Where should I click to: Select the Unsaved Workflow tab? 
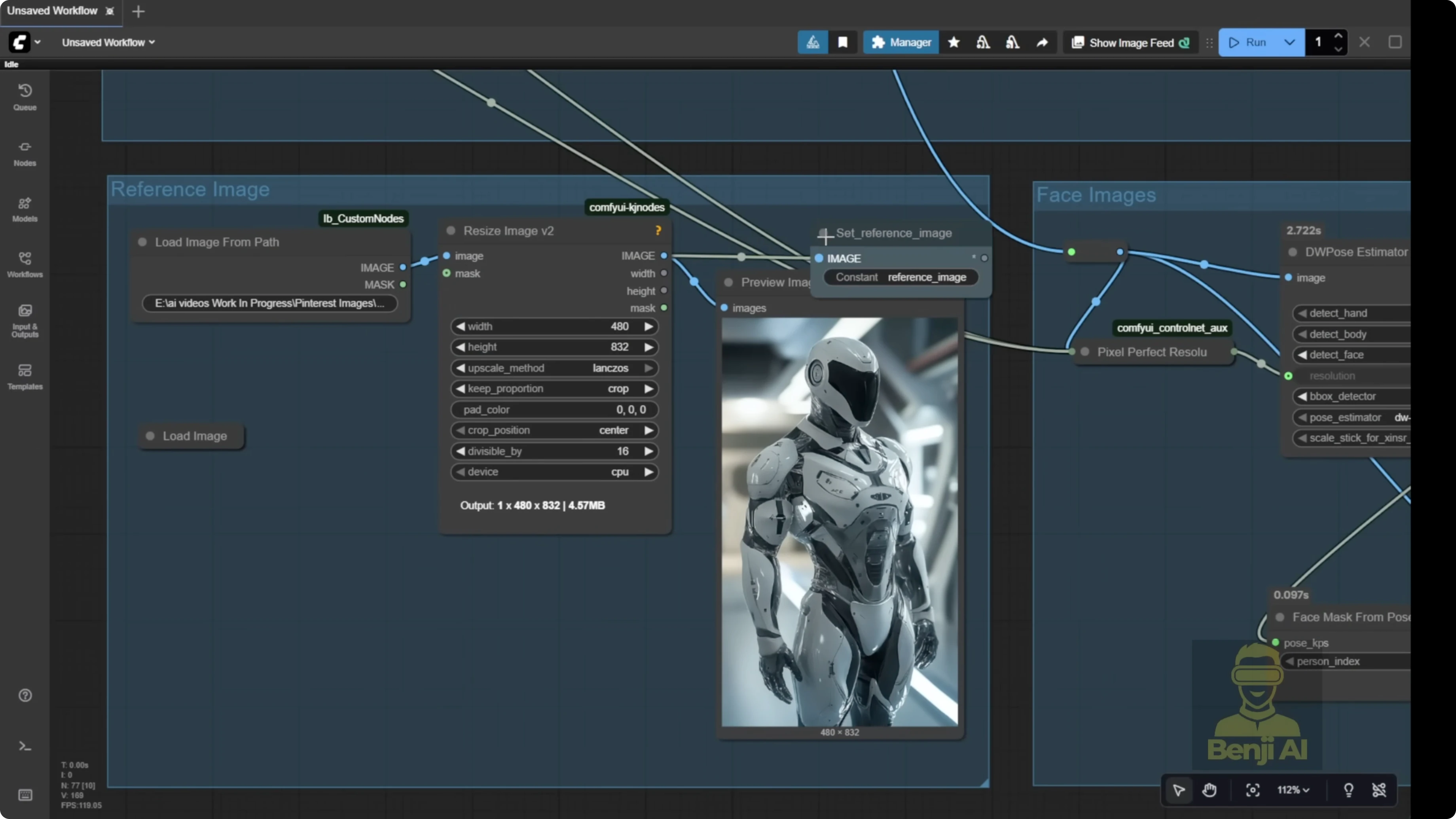(52, 10)
